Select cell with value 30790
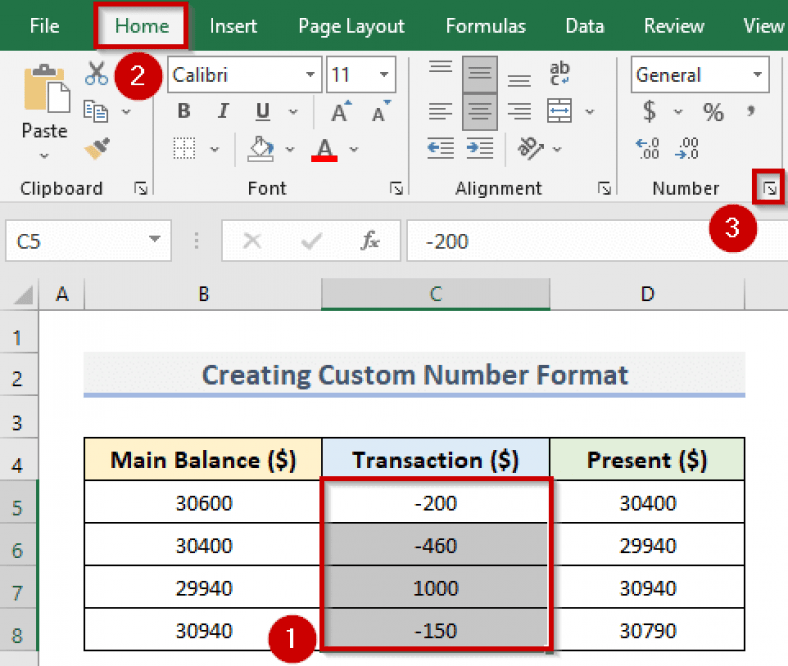 pos(647,630)
